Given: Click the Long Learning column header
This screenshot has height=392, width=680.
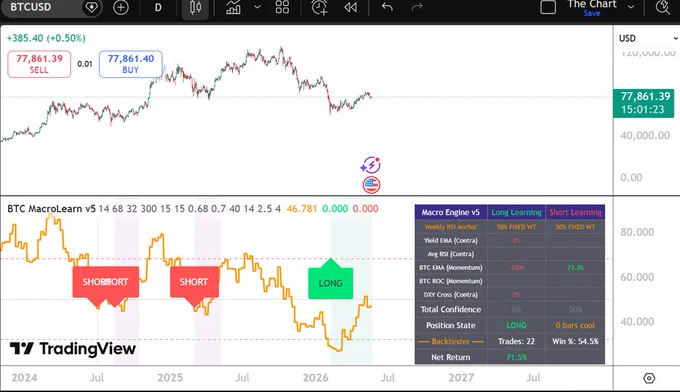Looking at the screenshot, I should click(x=516, y=212).
